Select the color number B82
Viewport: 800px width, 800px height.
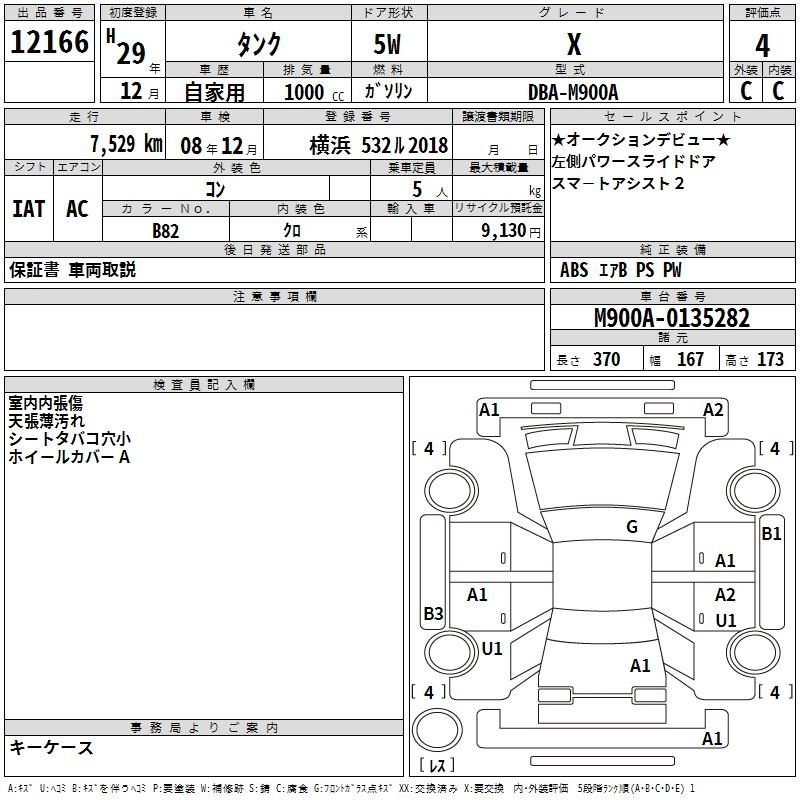coord(165,231)
